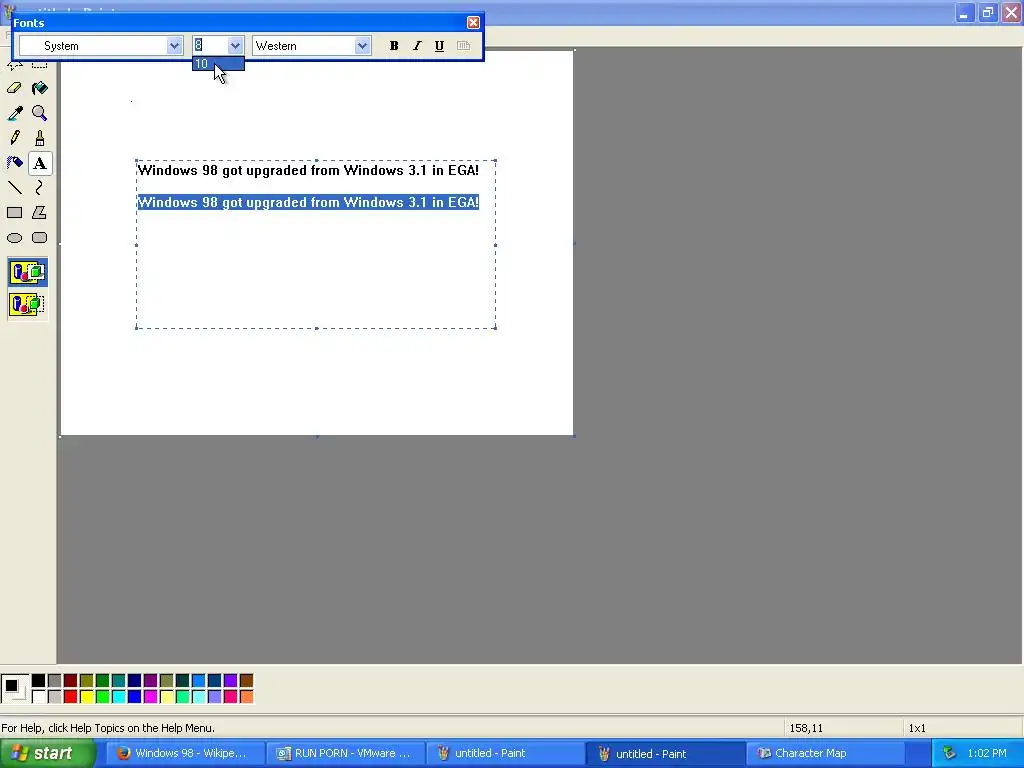Image resolution: width=1024 pixels, height=768 pixels.
Task: Select the Eraser tool
Action: click(14, 88)
